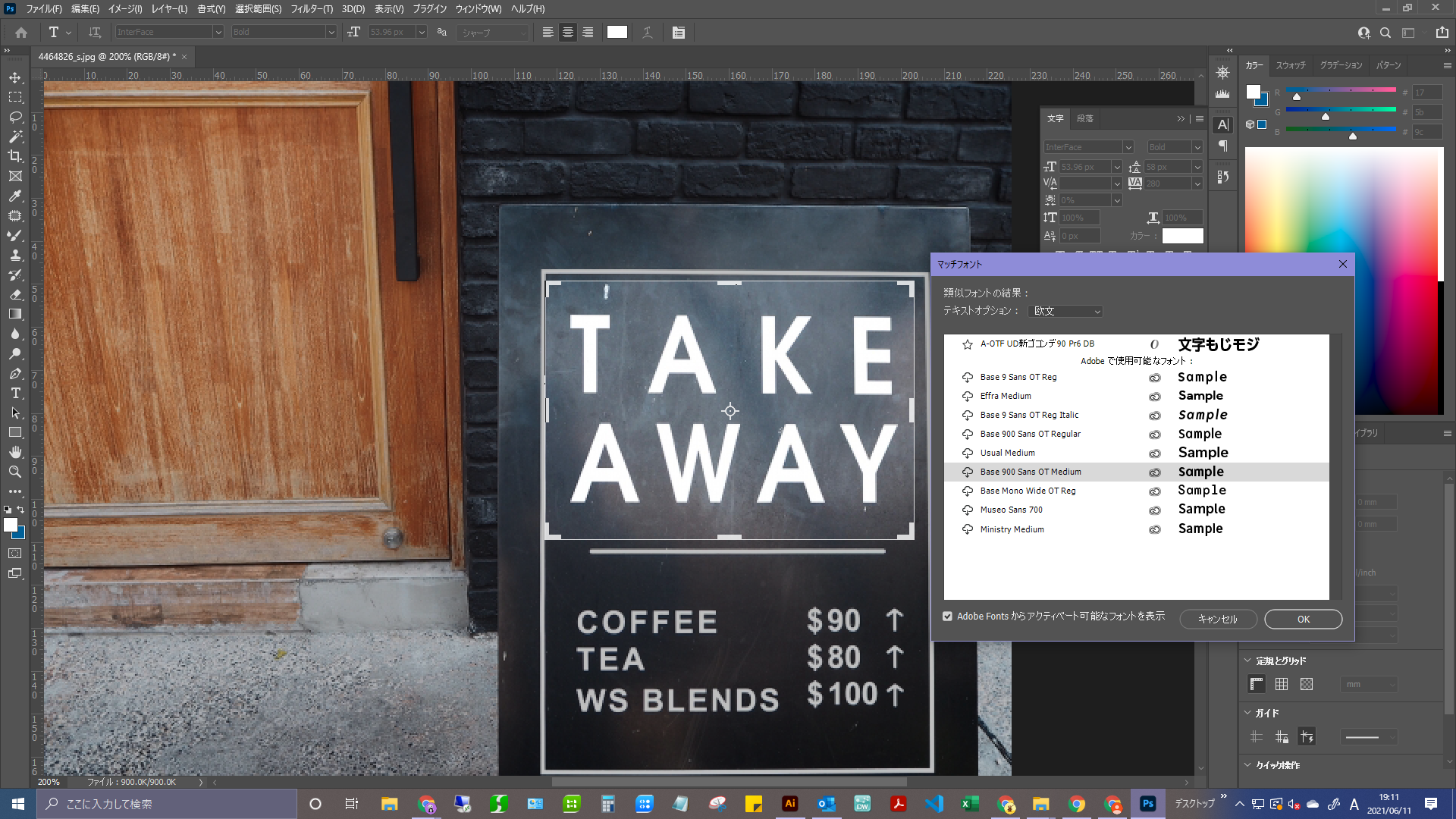This screenshot has width=1456, height=819.
Task: Open the フィルター(T) menu
Action: (311, 9)
